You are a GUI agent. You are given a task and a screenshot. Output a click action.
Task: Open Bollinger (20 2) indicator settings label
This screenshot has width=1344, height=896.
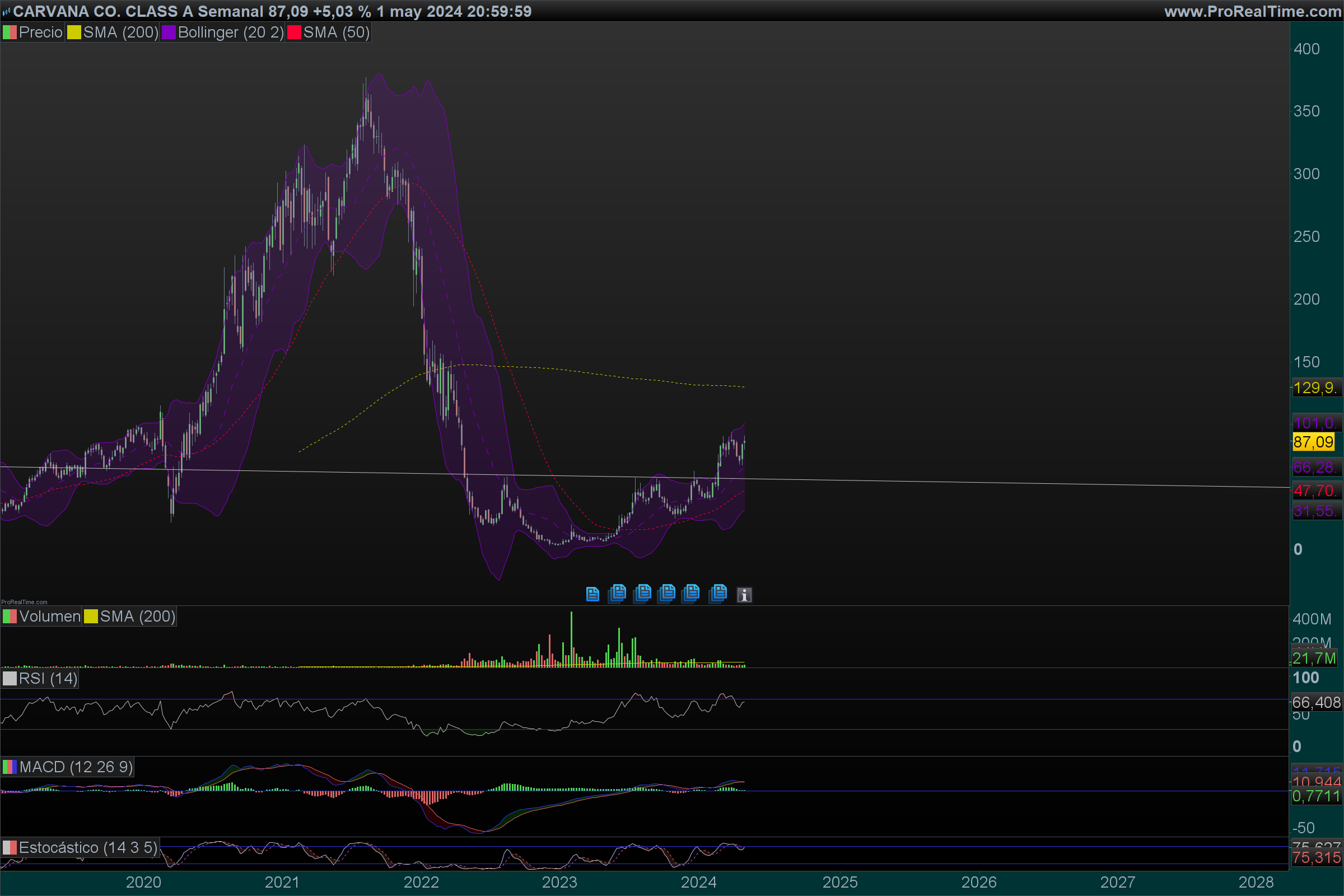click(x=230, y=32)
